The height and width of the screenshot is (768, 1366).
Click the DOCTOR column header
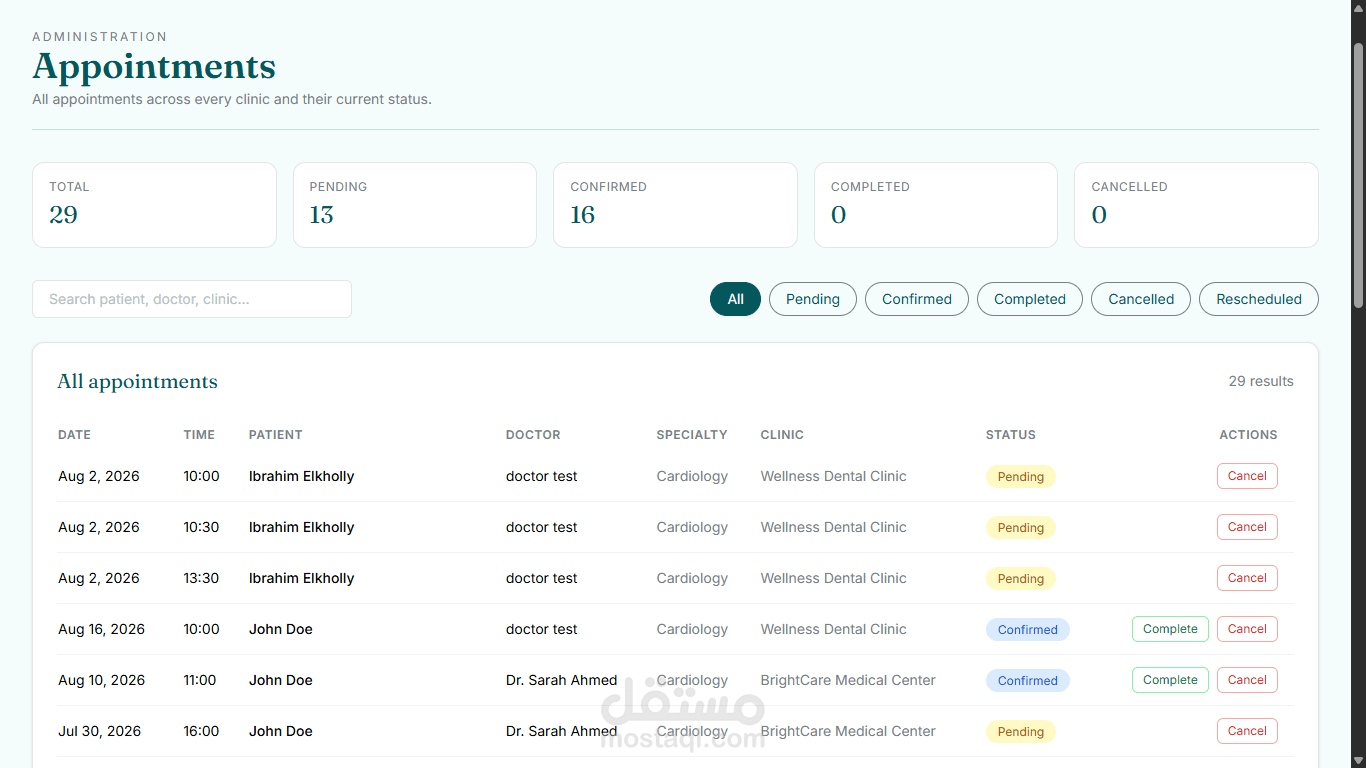[533, 435]
